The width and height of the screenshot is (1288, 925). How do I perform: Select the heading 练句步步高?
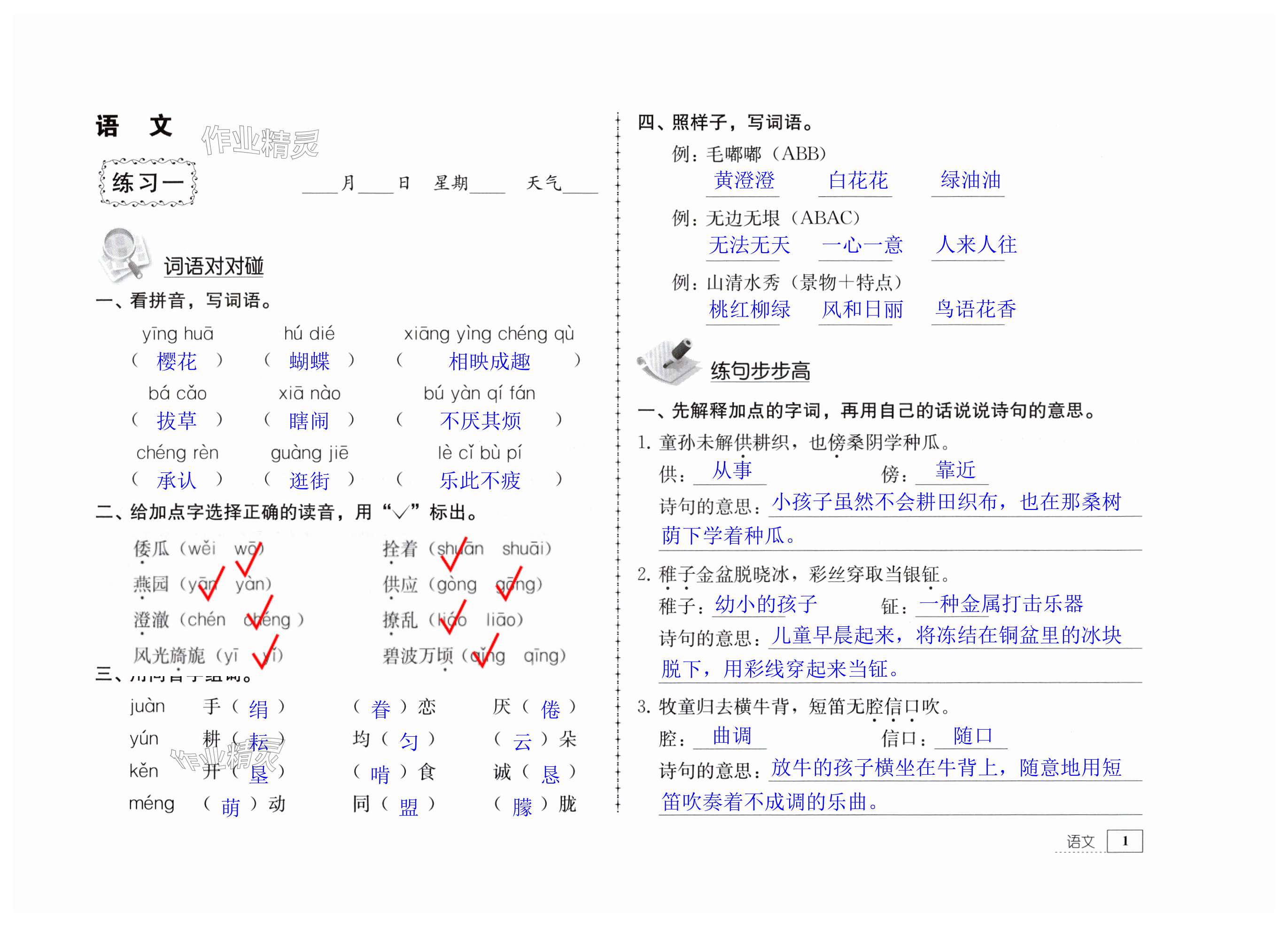(x=760, y=371)
